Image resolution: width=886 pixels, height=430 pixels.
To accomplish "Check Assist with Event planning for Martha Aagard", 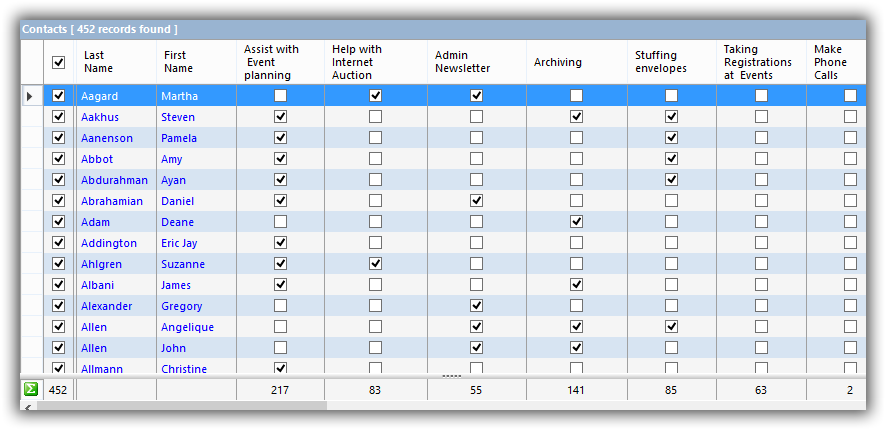I will (x=280, y=96).
